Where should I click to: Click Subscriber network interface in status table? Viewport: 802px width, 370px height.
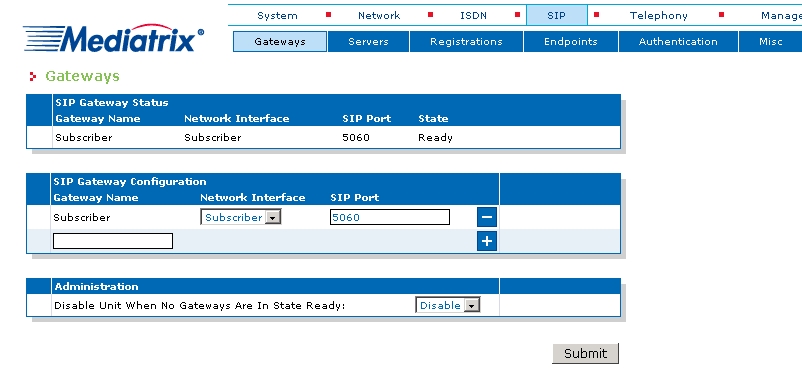pos(213,138)
